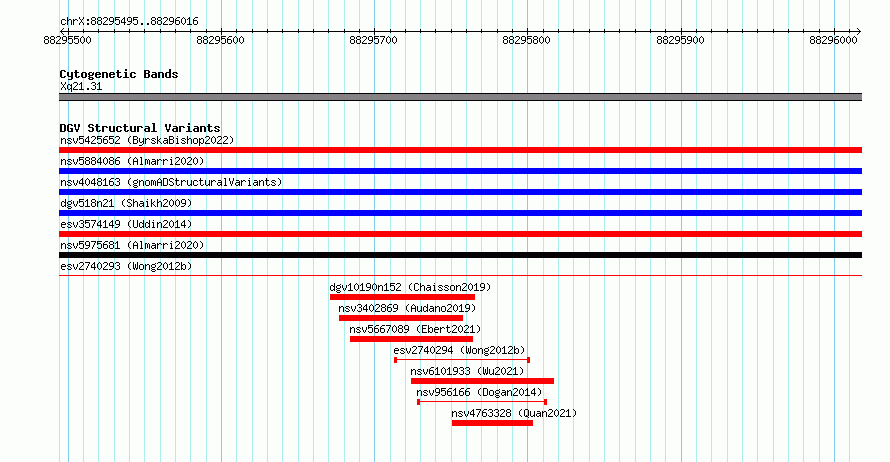Click ruler position 88295900

tap(680, 40)
